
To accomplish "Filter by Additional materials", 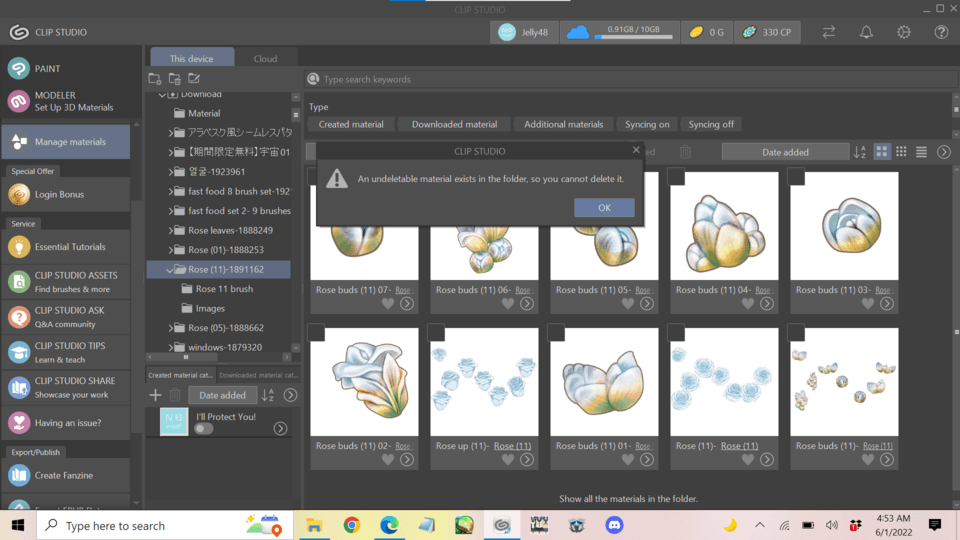I will point(563,124).
